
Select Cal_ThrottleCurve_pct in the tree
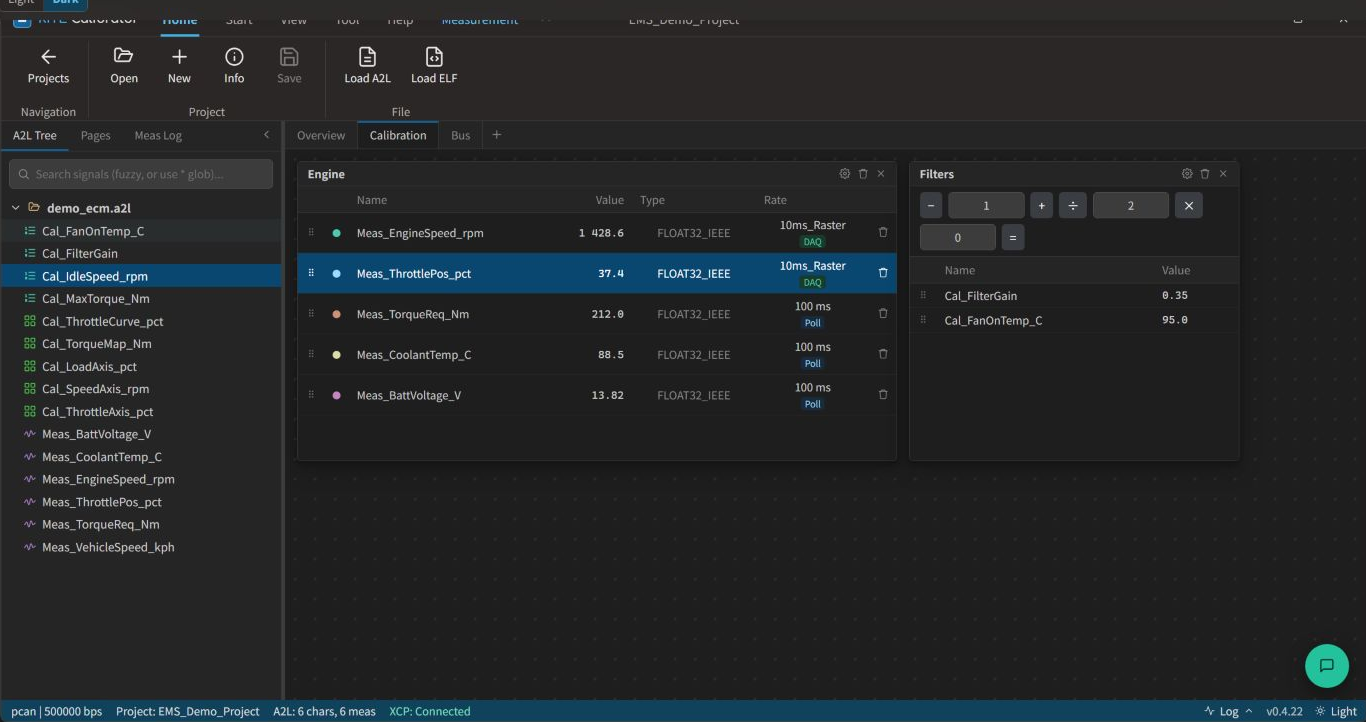coord(141,322)
